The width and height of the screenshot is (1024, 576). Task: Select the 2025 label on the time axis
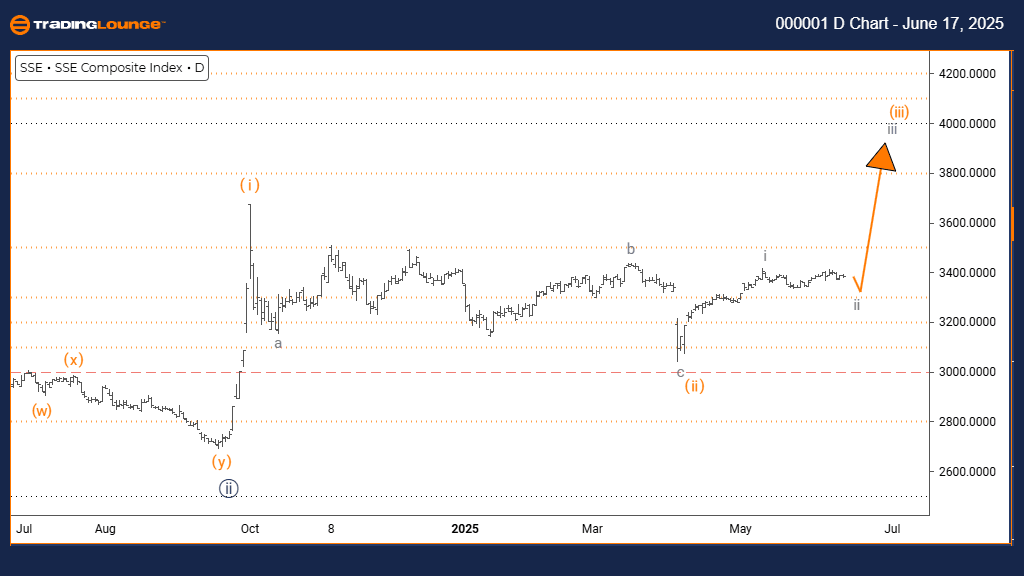465,527
